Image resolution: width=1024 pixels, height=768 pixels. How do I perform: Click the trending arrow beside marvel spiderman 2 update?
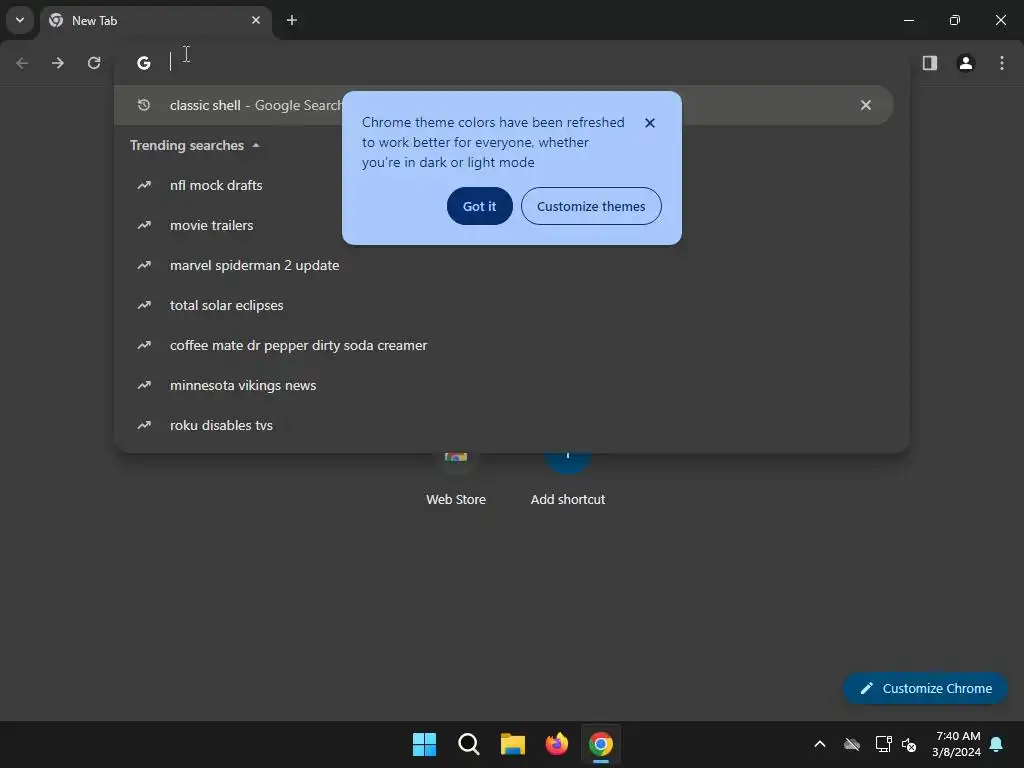[x=144, y=265]
